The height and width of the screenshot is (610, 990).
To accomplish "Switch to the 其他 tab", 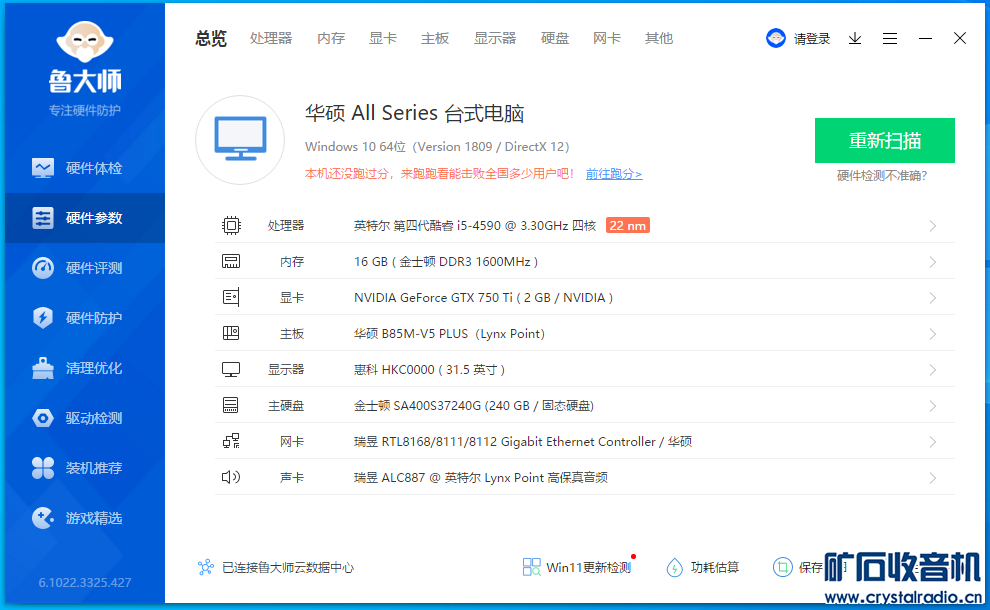I will pyautogui.click(x=659, y=39).
